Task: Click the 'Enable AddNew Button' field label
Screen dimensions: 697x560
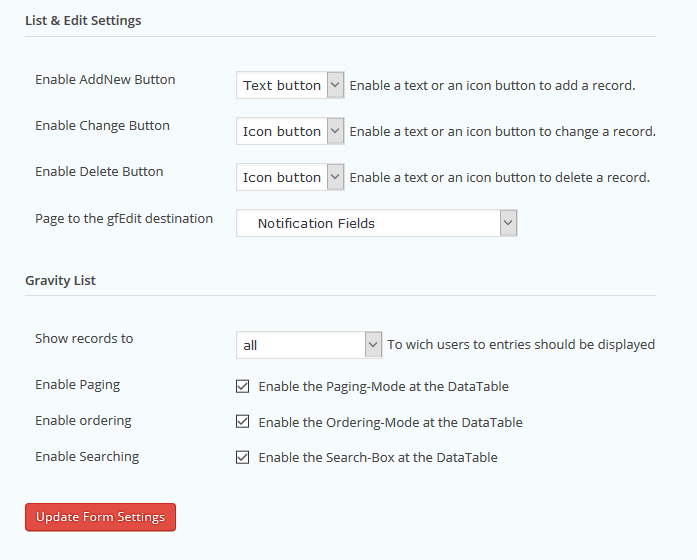Action: [105, 80]
